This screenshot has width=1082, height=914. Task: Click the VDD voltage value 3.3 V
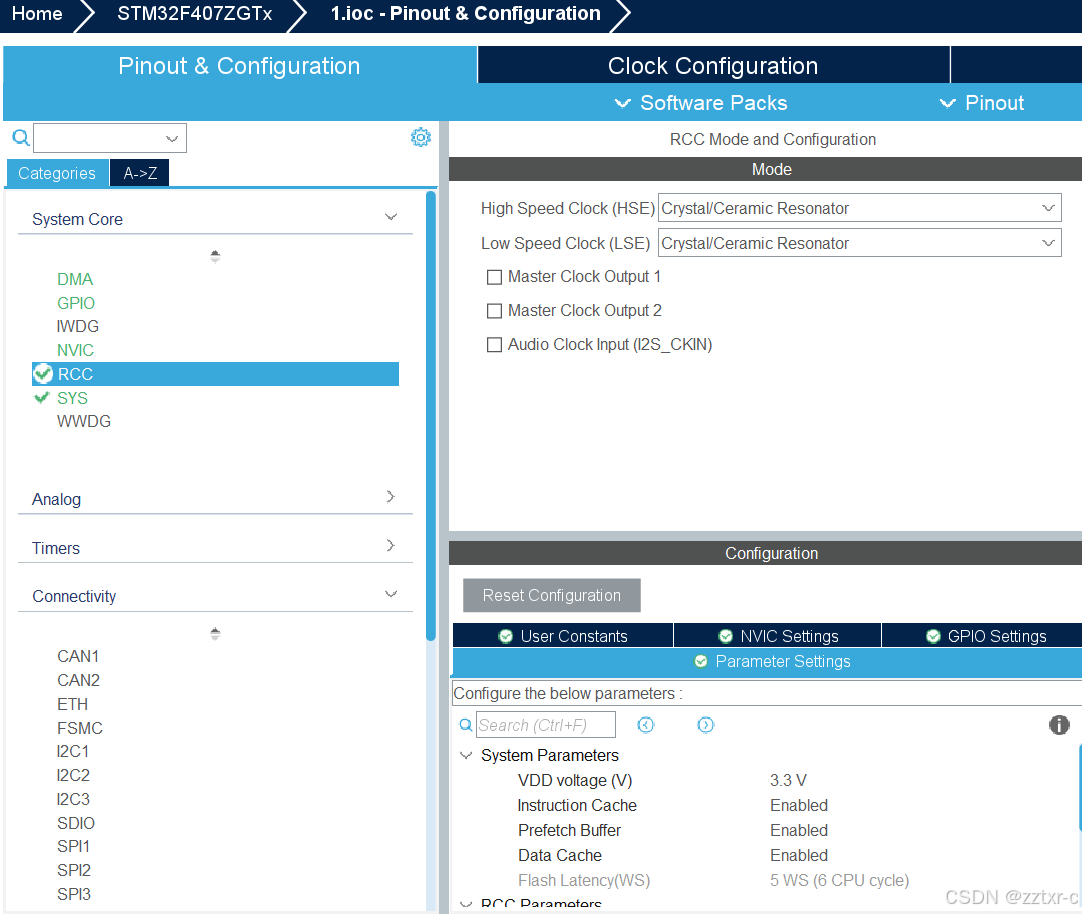point(788,780)
